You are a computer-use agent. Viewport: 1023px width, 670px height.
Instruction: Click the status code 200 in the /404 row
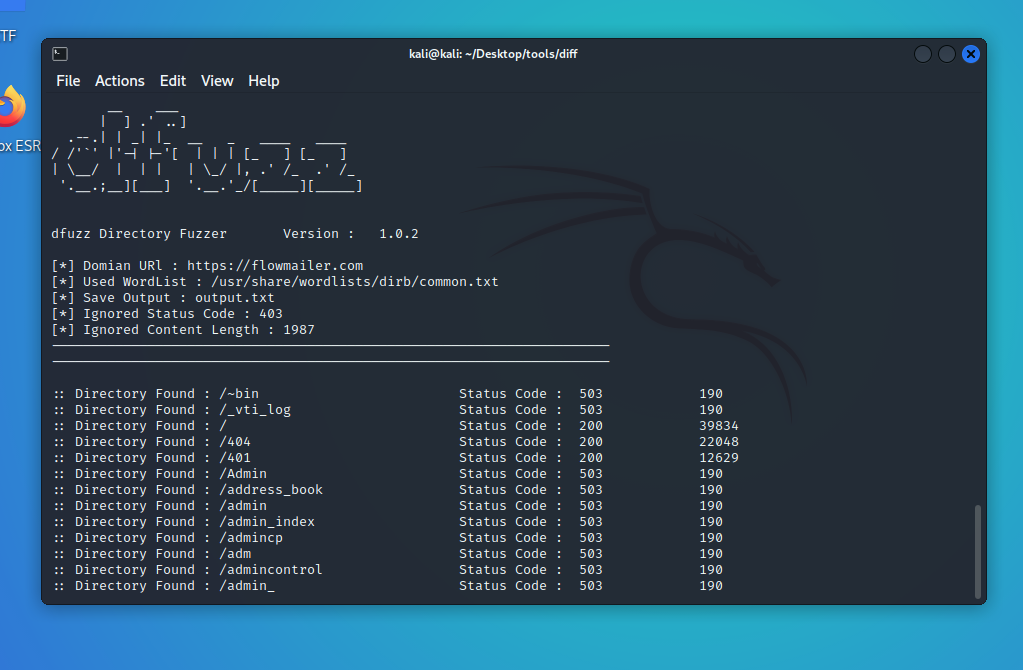tap(591, 442)
